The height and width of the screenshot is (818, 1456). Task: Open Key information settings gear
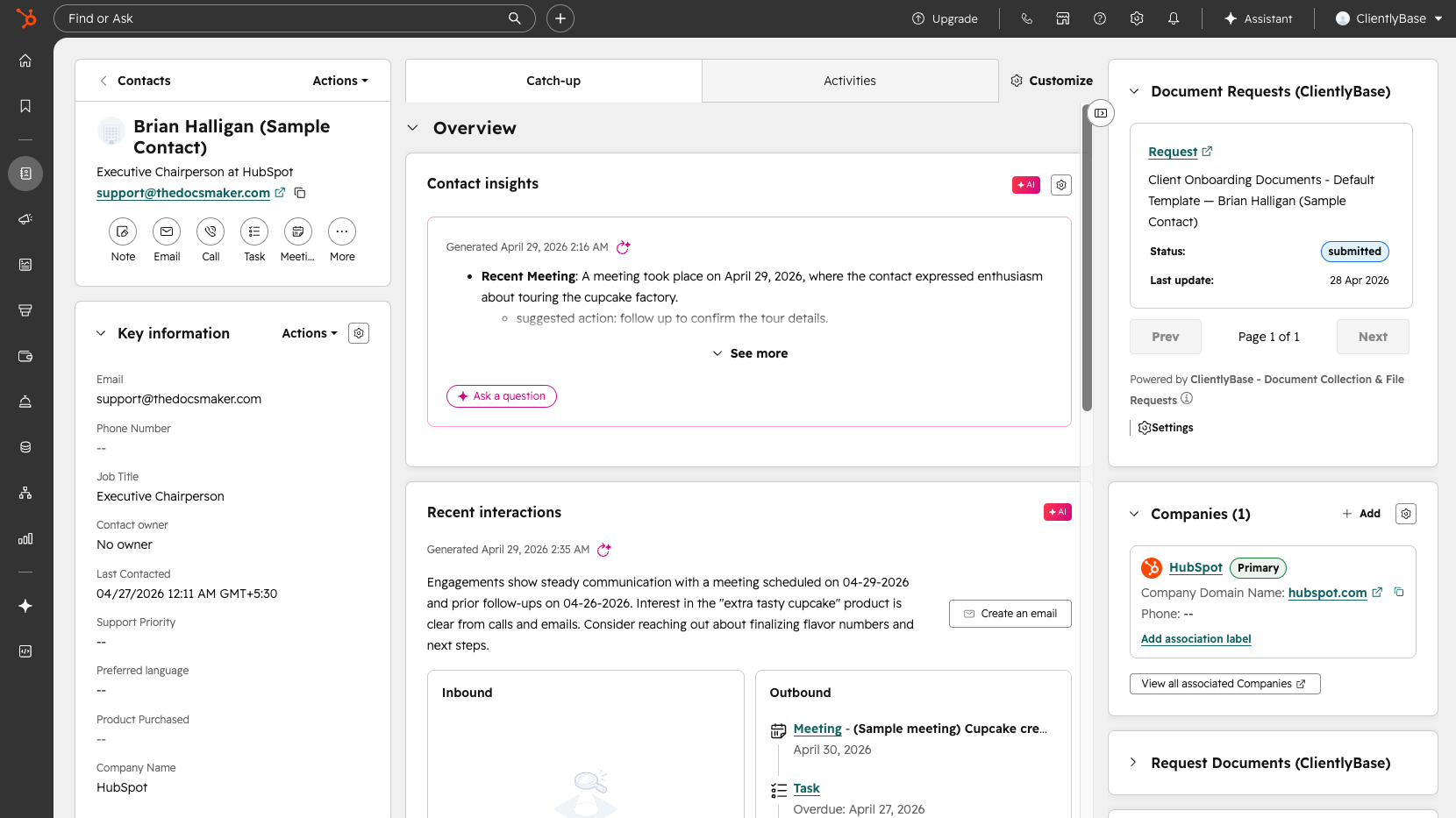coord(359,333)
